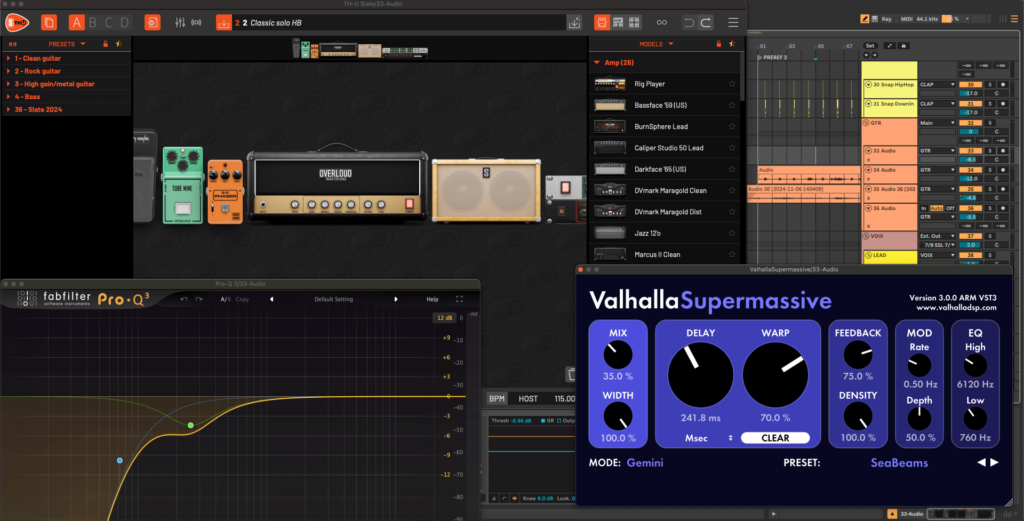Click the TH-U tuner broadcast icon
The image size is (1024, 521).
click(196, 23)
